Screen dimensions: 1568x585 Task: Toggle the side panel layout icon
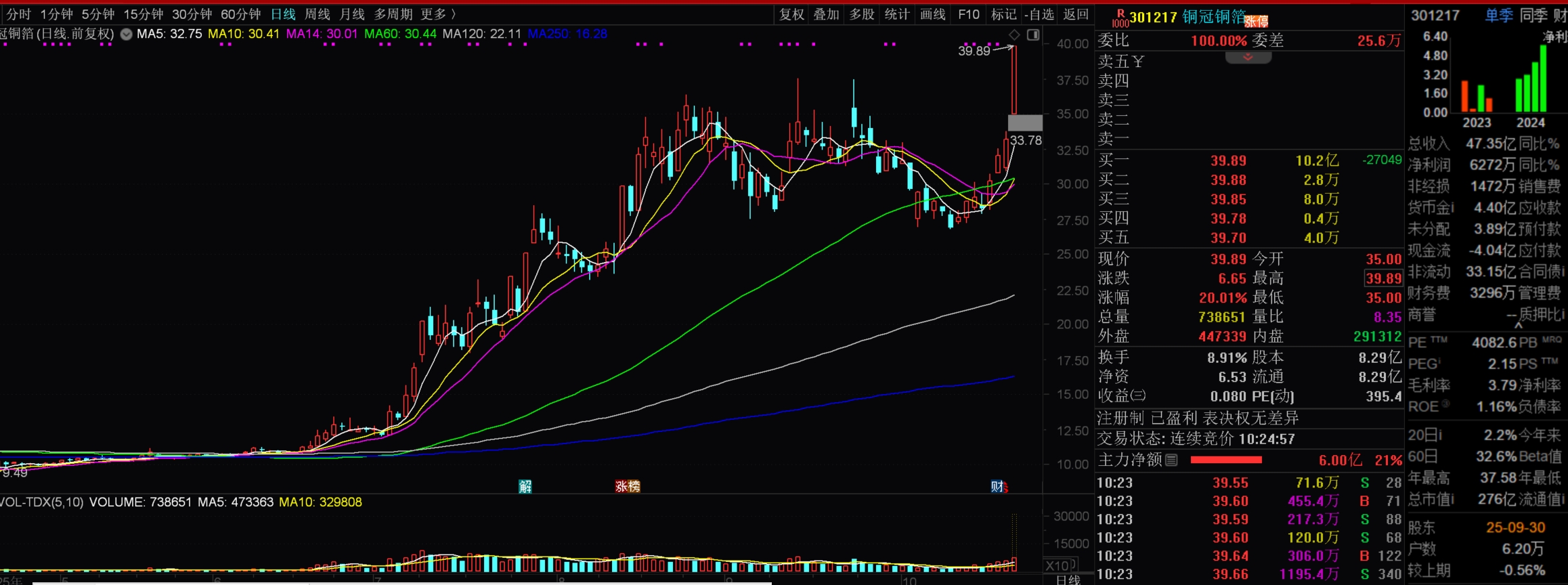[x=1033, y=35]
